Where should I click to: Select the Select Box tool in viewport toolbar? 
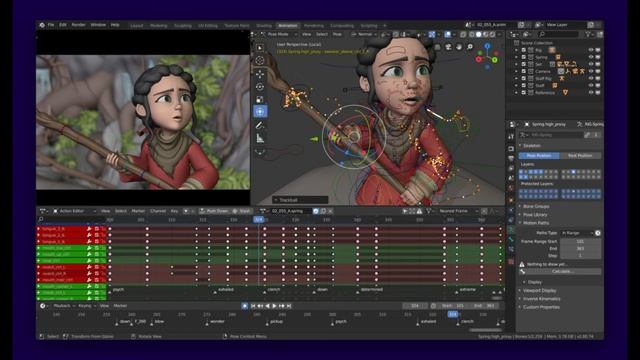pos(260,48)
